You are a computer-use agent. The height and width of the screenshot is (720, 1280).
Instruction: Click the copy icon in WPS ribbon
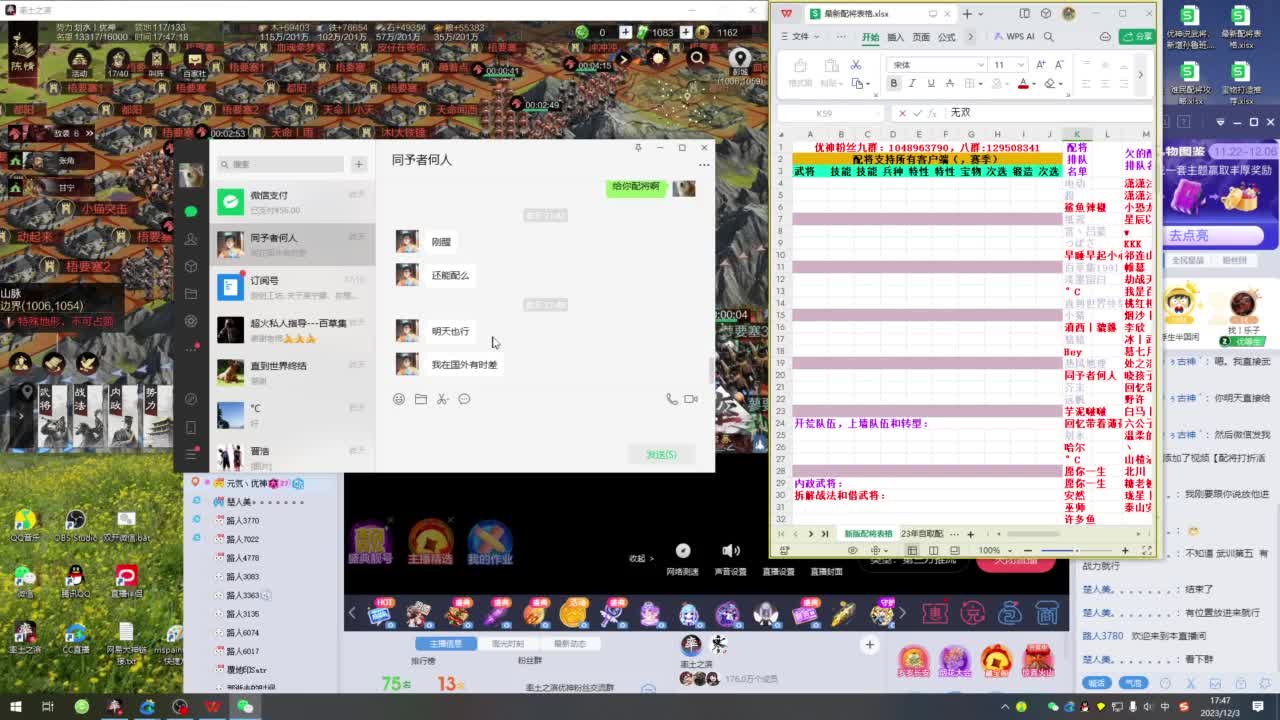click(x=857, y=84)
